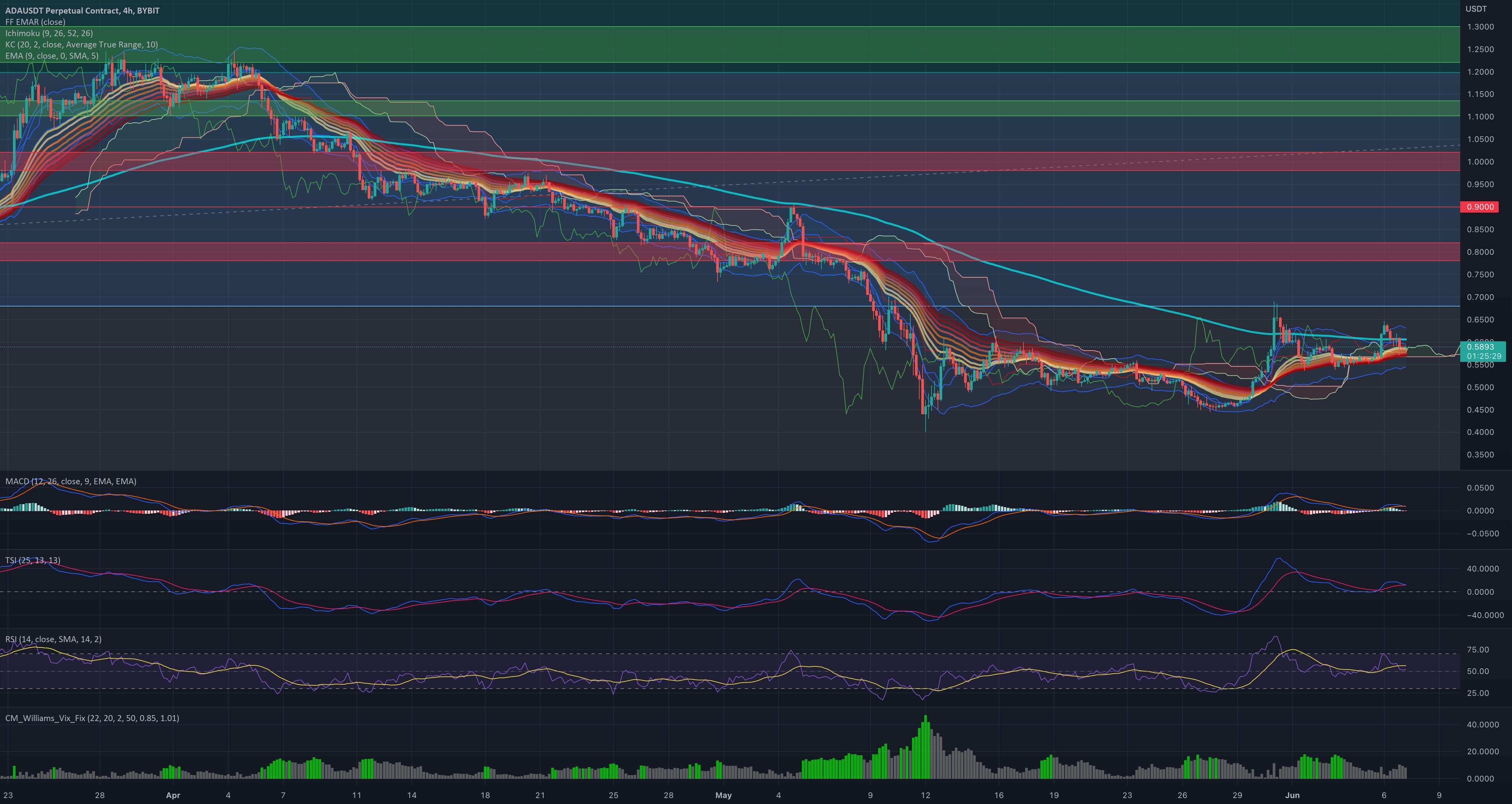Click the May label on the time axis
The width and height of the screenshot is (1512, 804).
click(x=723, y=796)
